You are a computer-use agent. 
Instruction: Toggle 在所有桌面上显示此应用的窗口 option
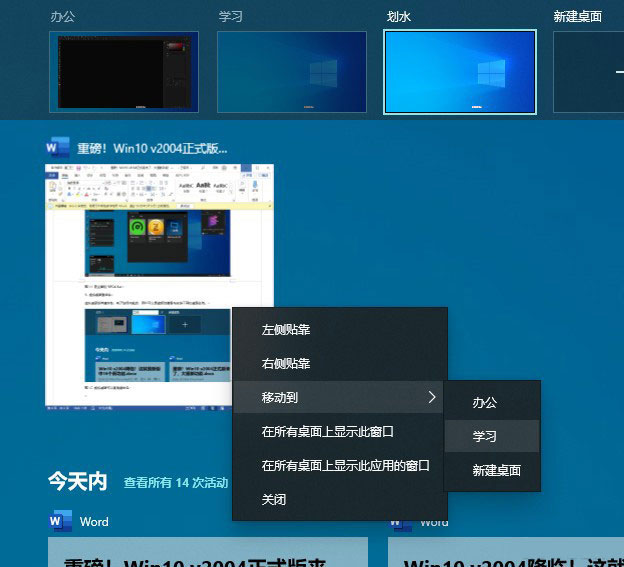coord(345,465)
